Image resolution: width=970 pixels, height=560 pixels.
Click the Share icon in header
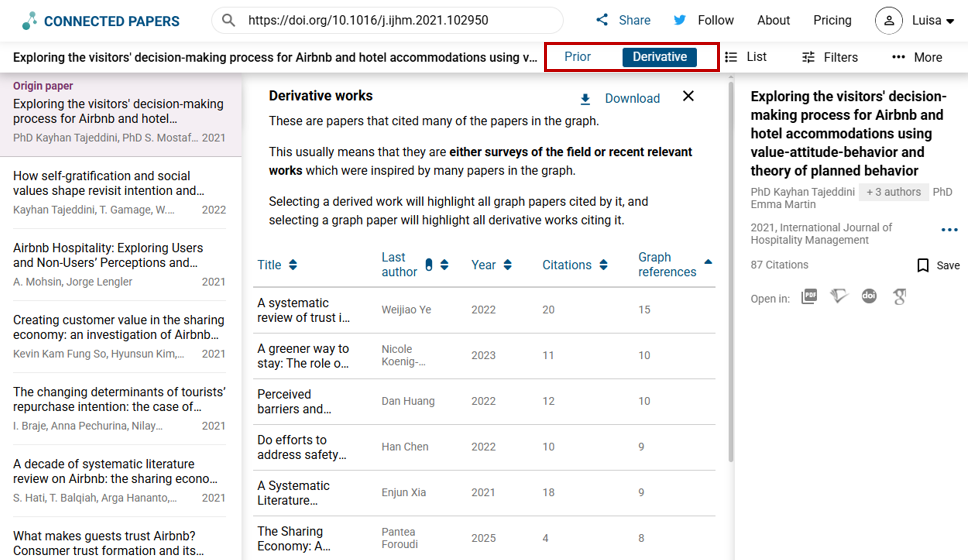[x=602, y=20]
